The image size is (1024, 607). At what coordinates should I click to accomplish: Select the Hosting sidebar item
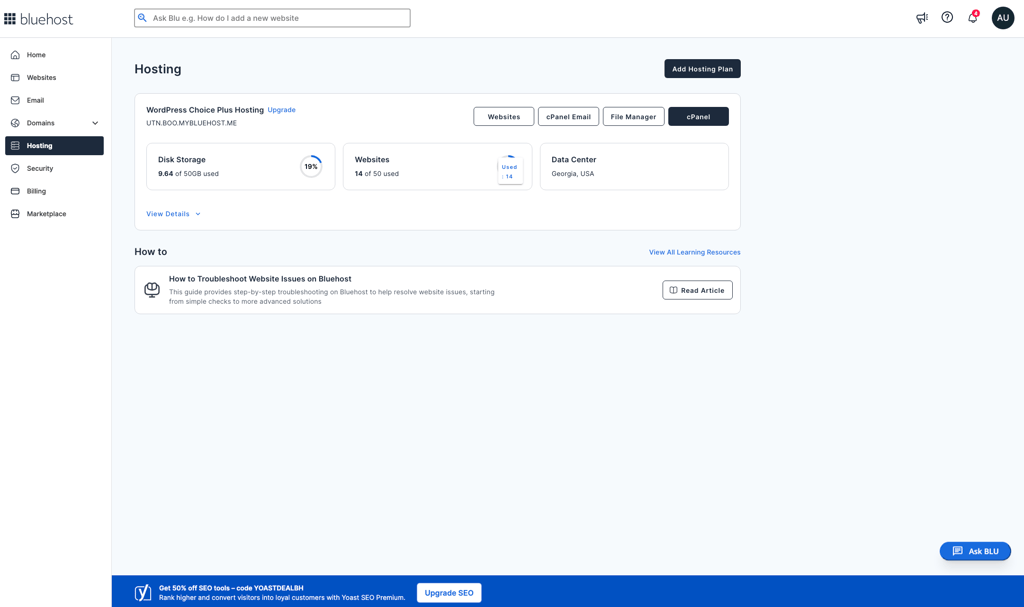[54, 146]
